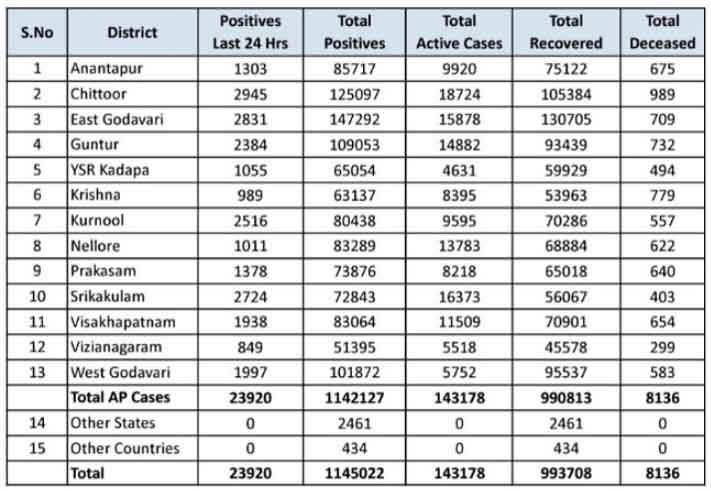The height and width of the screenshot is (491, 711).
Task: Select the grand total positives 1145022
Action: [354, 474]
